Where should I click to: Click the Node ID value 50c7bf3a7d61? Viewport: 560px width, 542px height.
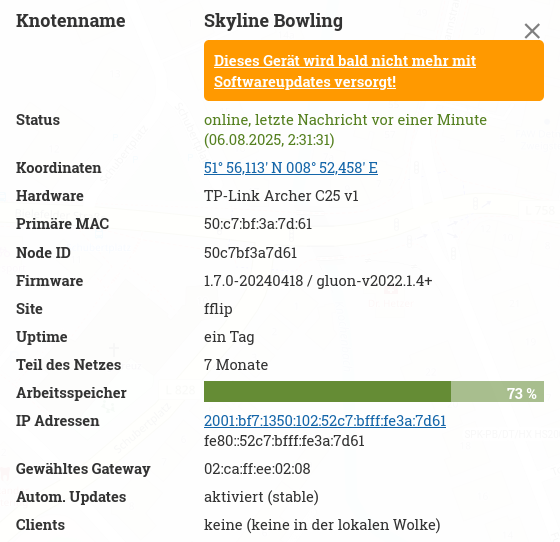click(x=250, y=253)
